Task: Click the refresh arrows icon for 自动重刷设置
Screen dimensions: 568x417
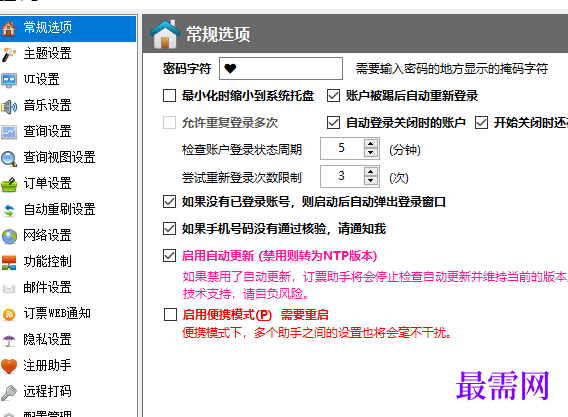Action: tap(9, 210)
